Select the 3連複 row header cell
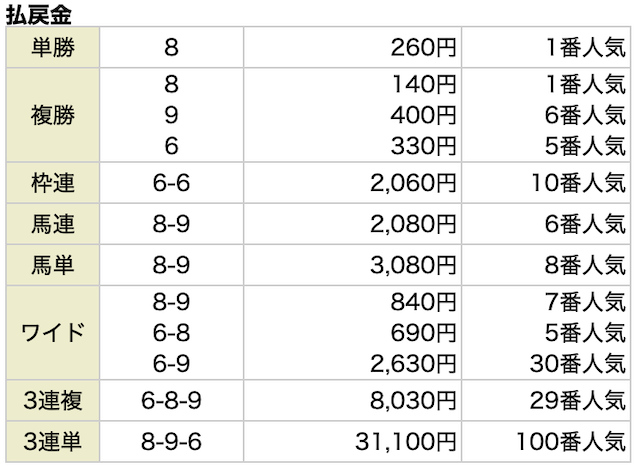The width and height of the screenshot is (640, 468). coord(53,400)
